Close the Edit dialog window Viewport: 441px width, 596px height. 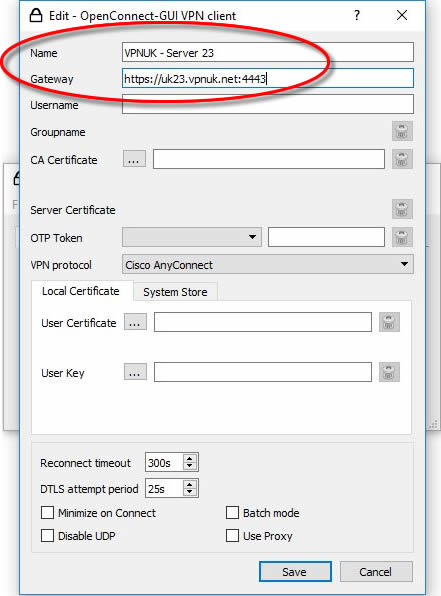pyautogui.click(x=402, y=16)
